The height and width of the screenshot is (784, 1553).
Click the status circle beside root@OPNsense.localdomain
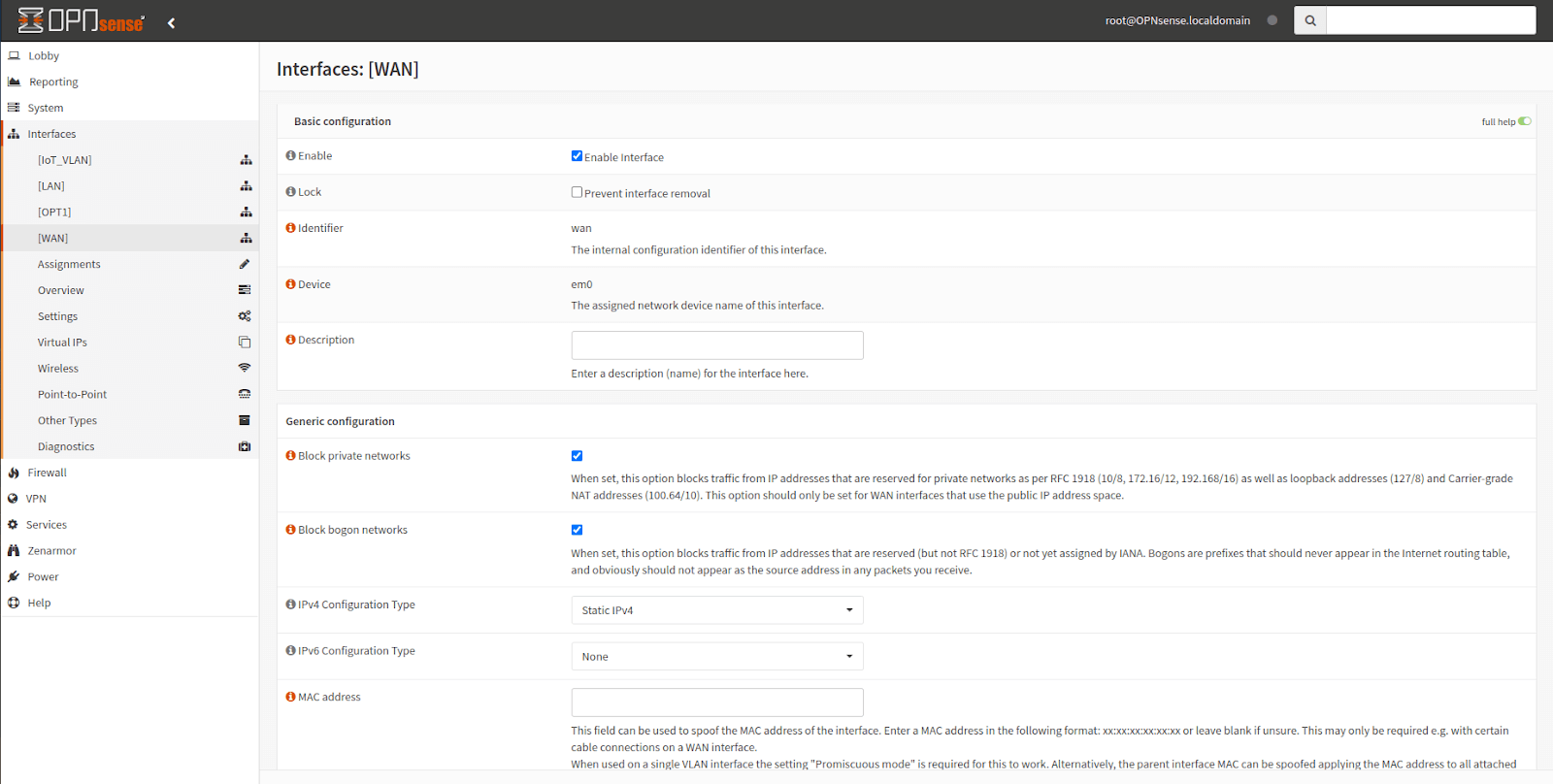pyautogui.click(x=1272, y=20)
